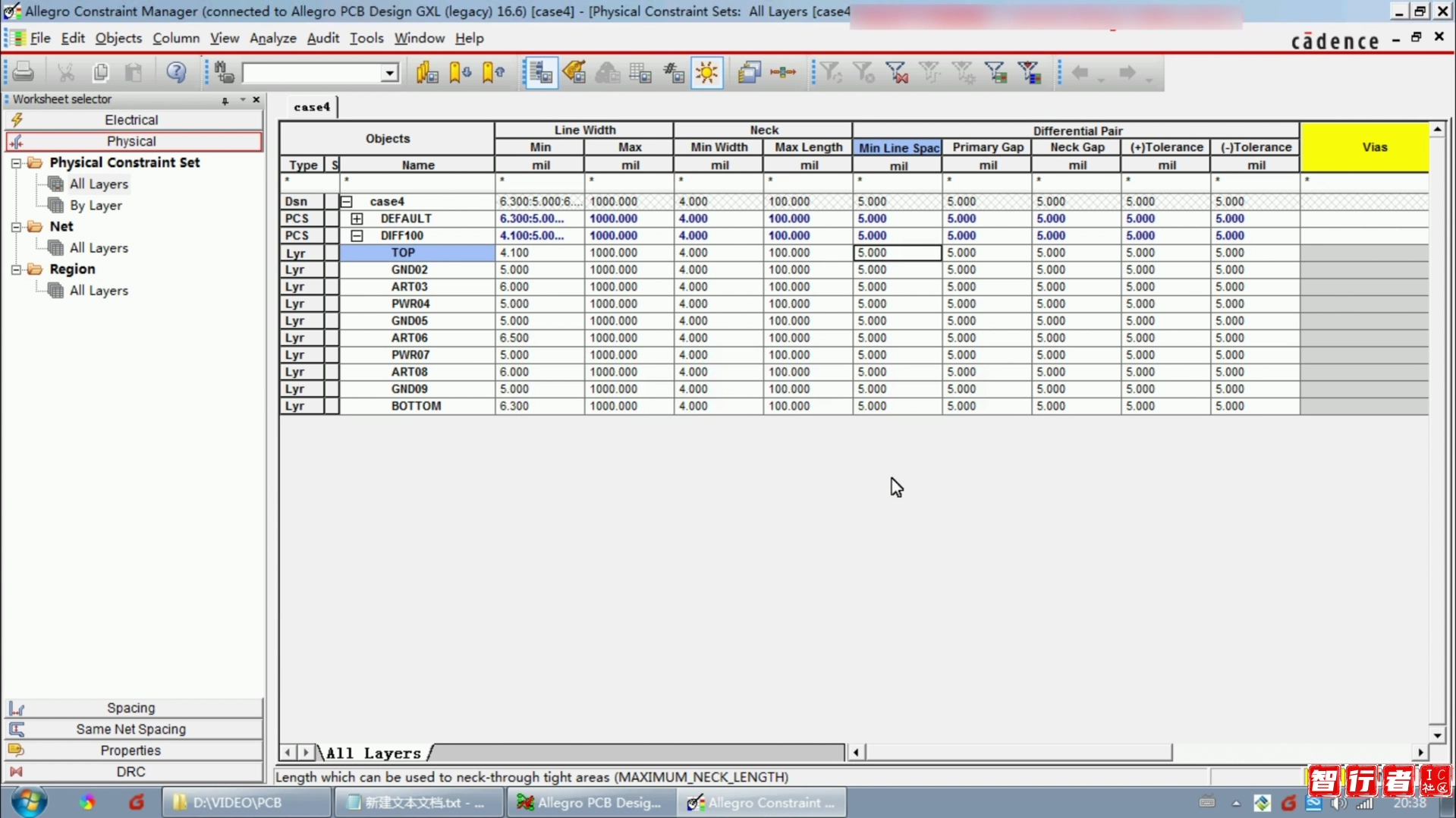Image resolution: width=1456 pixels, height=818 pixels.
Task: Toggle the highlighted worksheet tree view icon
Action: click(541, 72)
